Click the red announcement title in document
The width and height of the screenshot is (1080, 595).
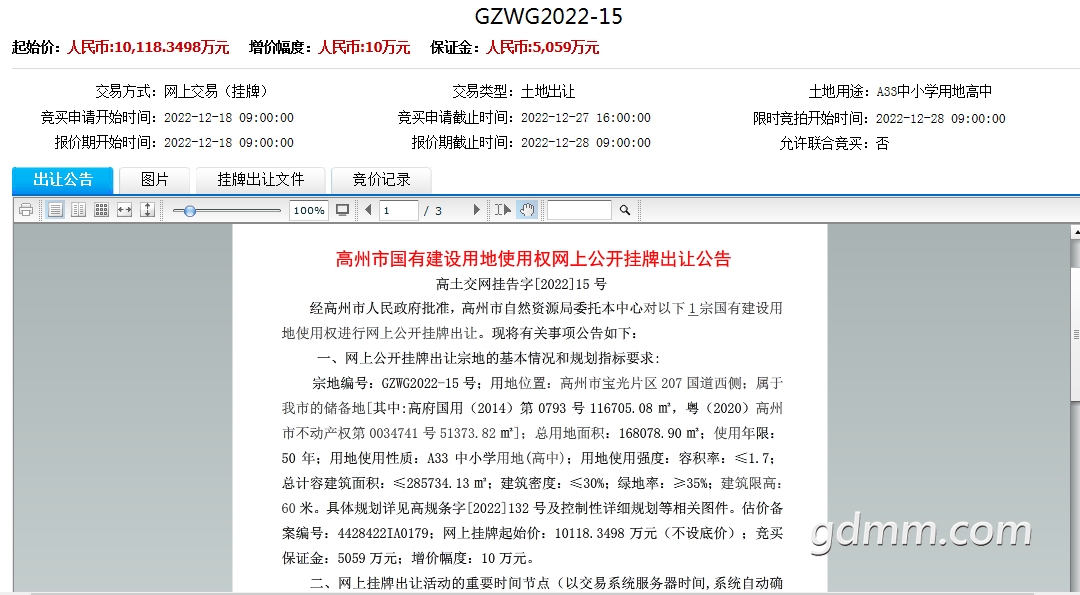pos(533,259)
